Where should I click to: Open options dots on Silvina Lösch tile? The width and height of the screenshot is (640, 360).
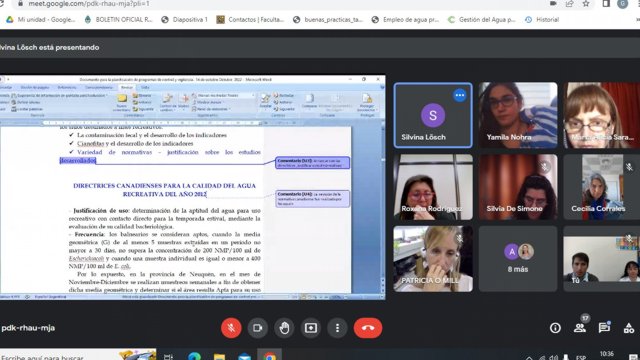pyautogui.click(x=460, y=95)
